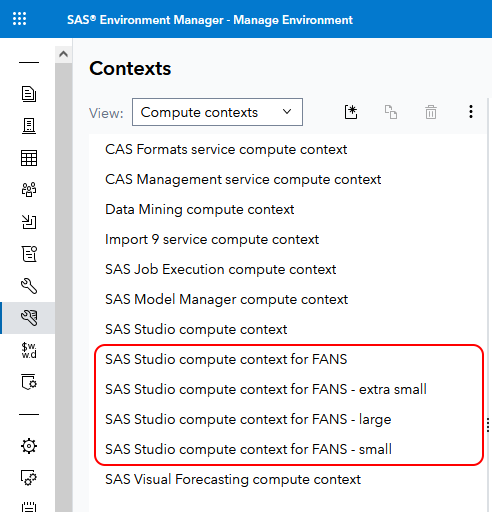Open the single wrench sidebar icon
Viewport: 492px width, 512px height.
tap(29, 286)
